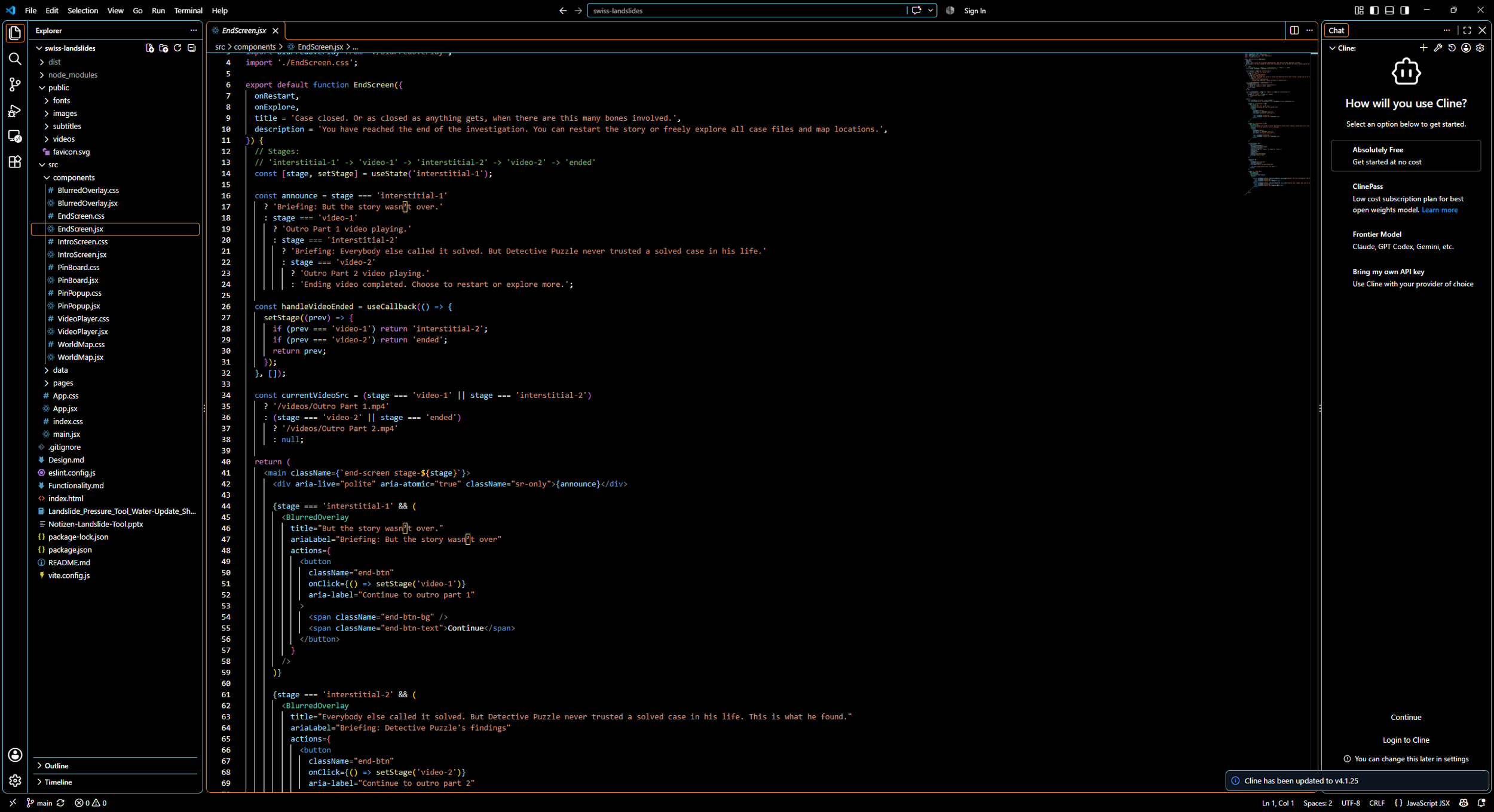Open the Terminal menu
Viewport: 1494px width, 812px height.
click(188, 10)
